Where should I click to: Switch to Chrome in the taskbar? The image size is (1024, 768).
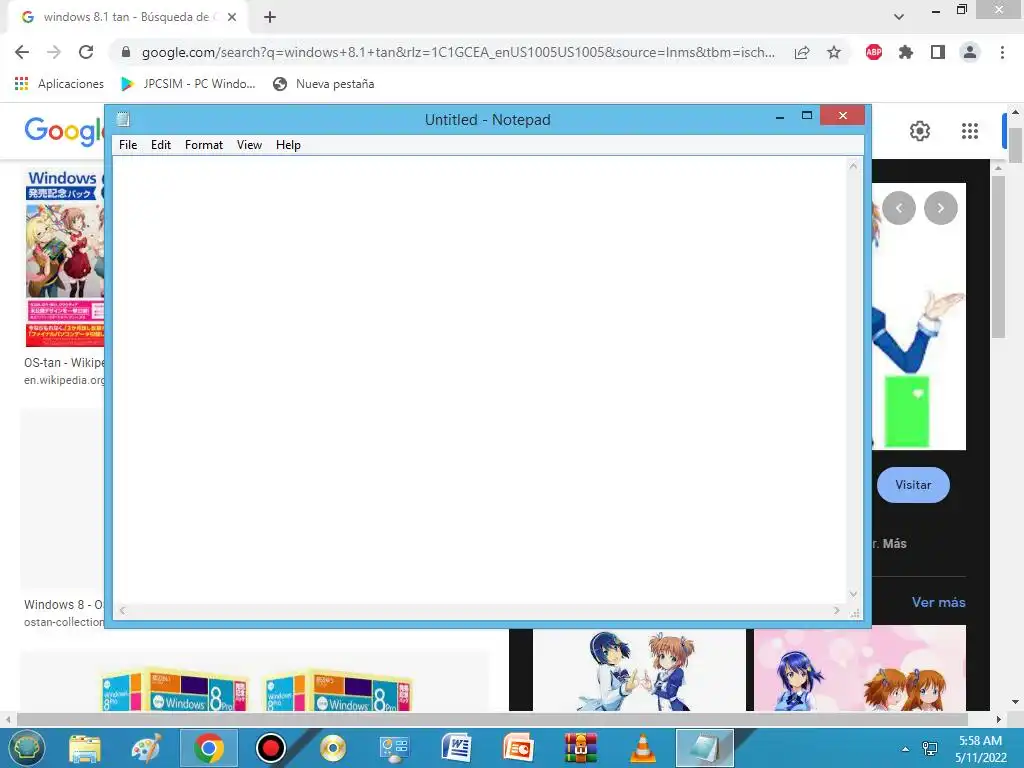(x=208, y=748)
